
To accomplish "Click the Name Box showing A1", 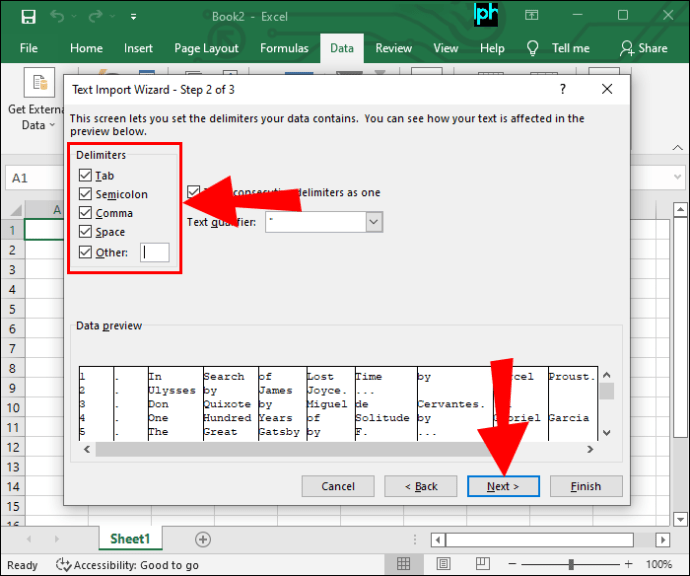I will [35, 178].
